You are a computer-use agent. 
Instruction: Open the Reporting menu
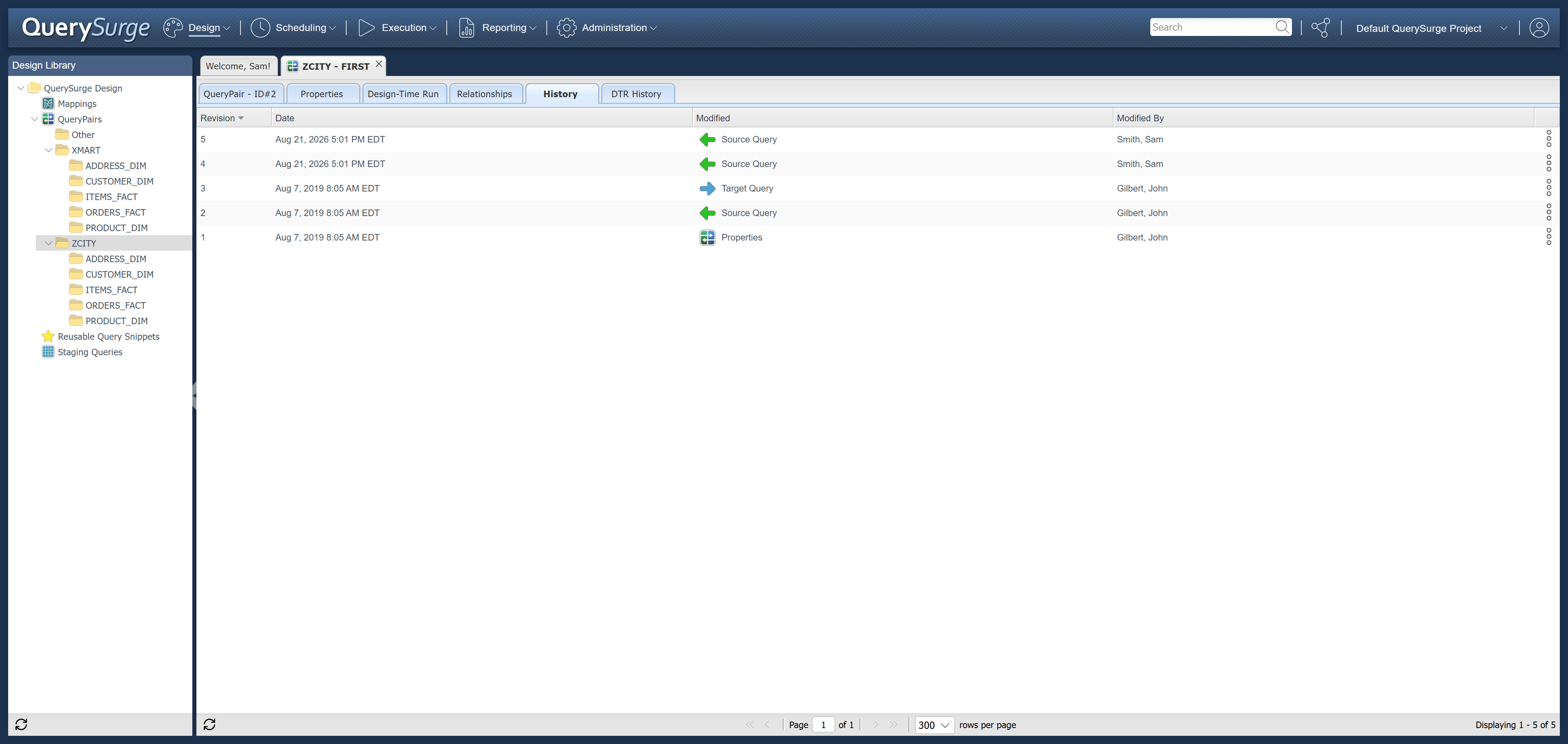pyautogui.click(x=509, y=27)
